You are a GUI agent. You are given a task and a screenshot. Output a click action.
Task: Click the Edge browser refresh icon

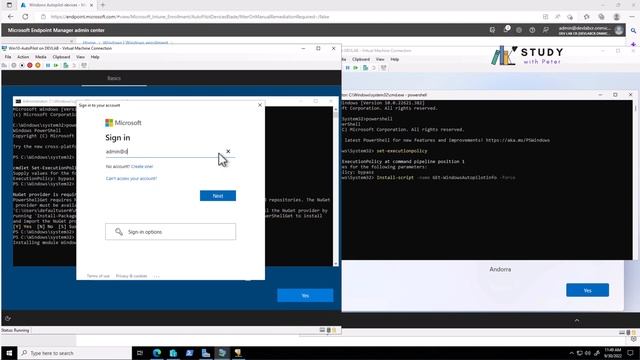pyautogui.click(x=25, y=17)
